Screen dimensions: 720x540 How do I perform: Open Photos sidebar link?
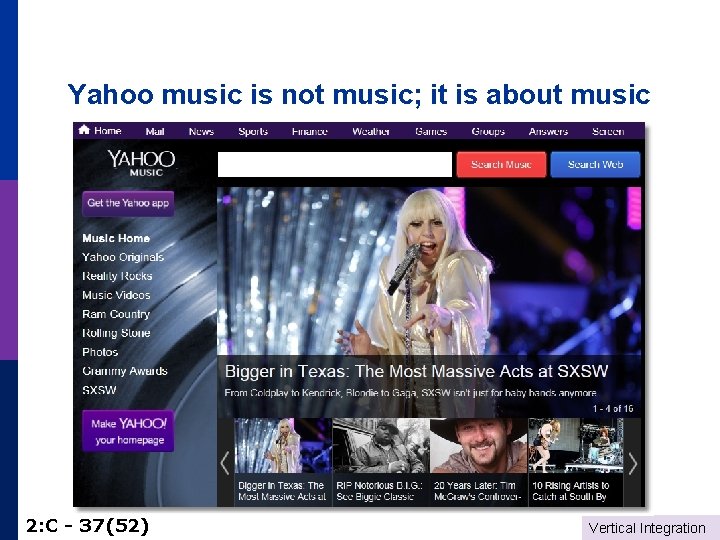point(100,352)
